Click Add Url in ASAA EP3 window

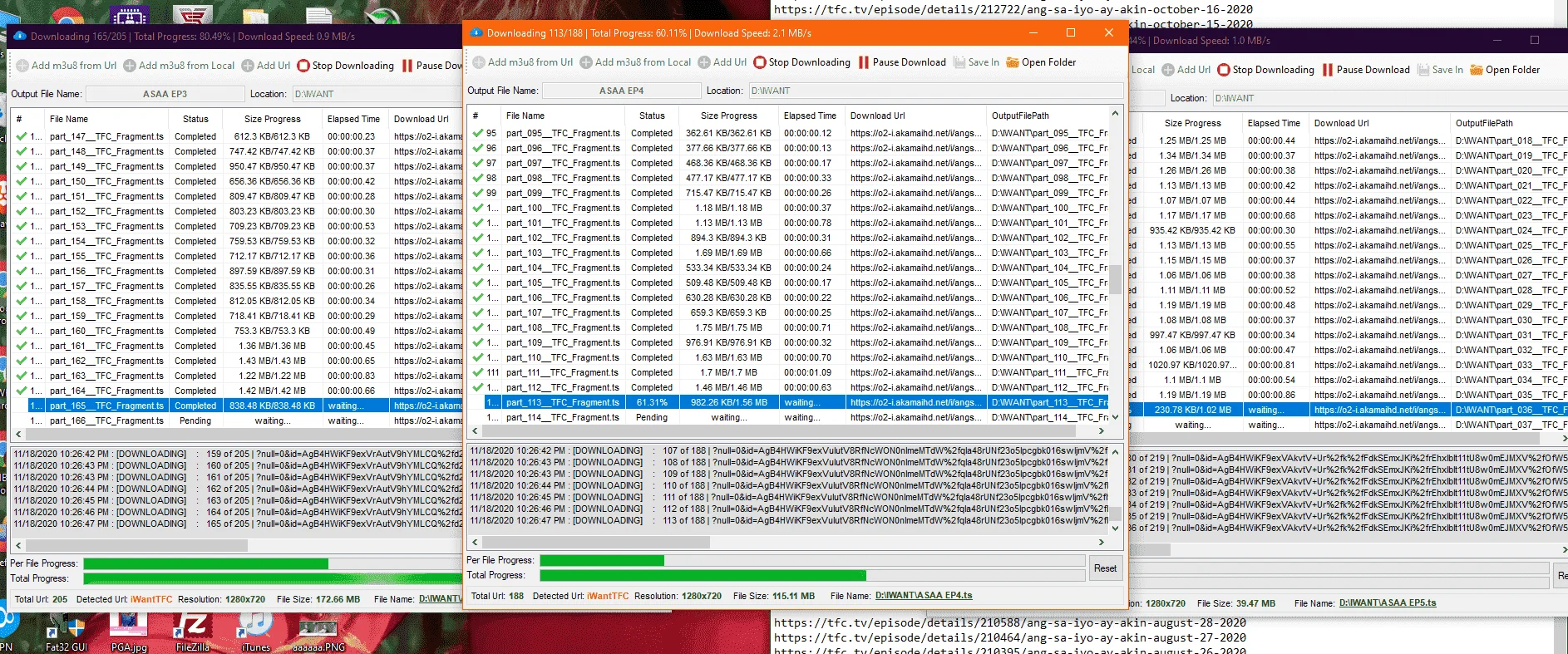[x=265, y=66]
